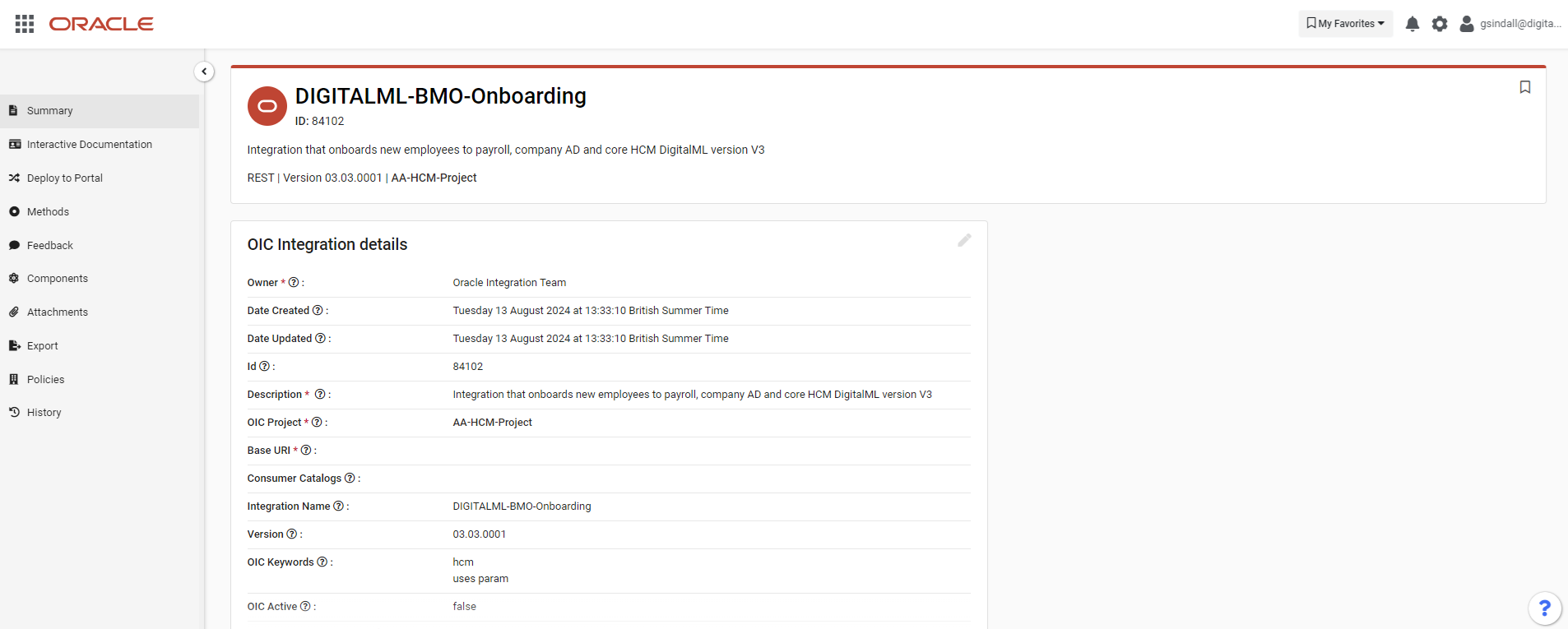Image resolution: width=1568 pixels, height=629 pixels.
Task: Click the false value for OIC Active
Action: click(465, 607)
